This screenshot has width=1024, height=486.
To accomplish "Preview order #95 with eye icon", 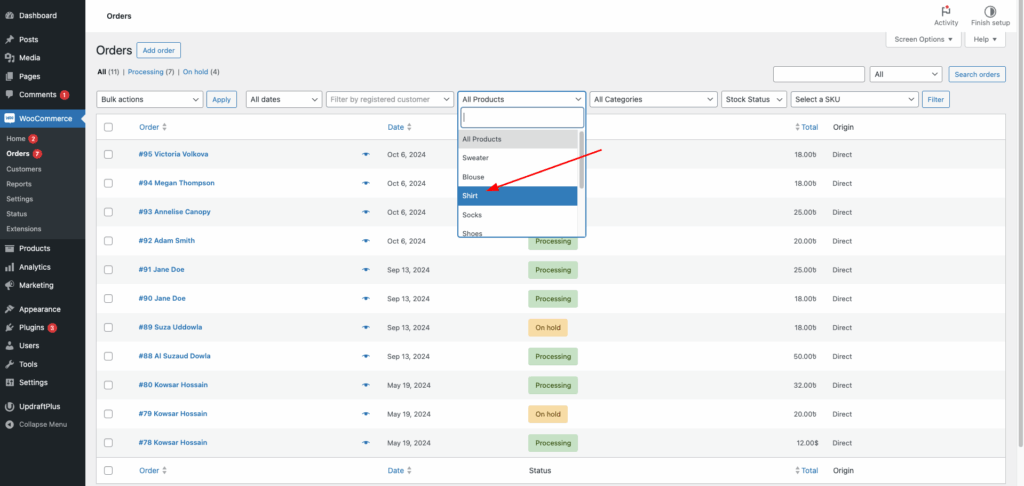I will 366,154.
